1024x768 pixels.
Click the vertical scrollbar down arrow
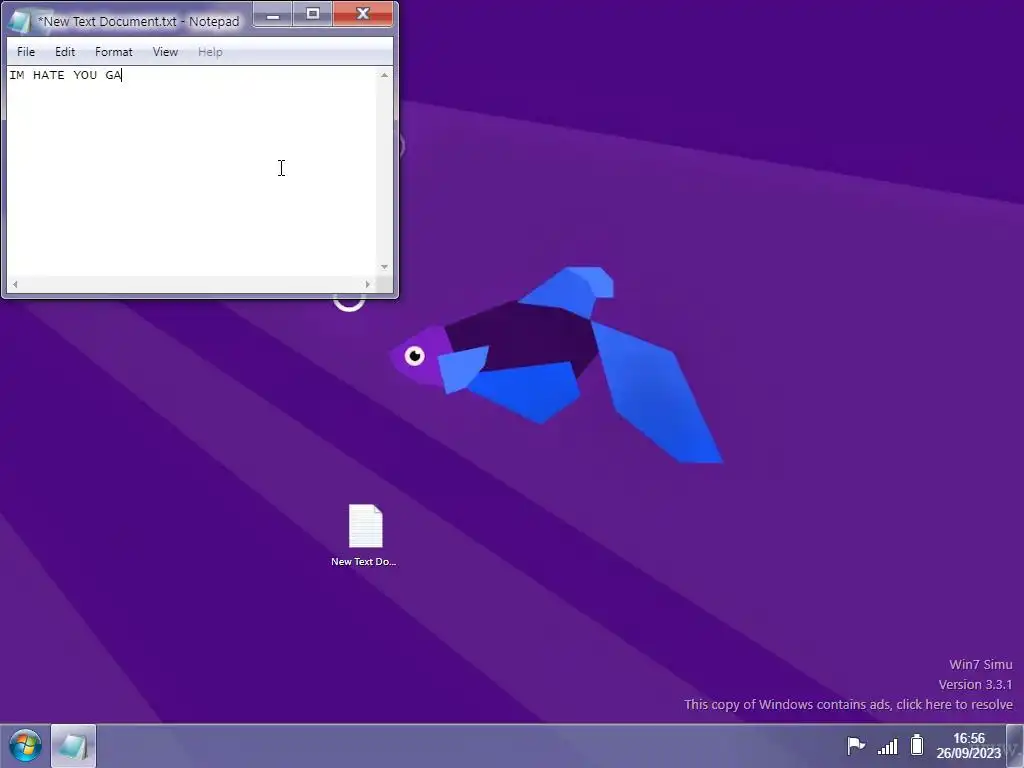coord(384,266)
